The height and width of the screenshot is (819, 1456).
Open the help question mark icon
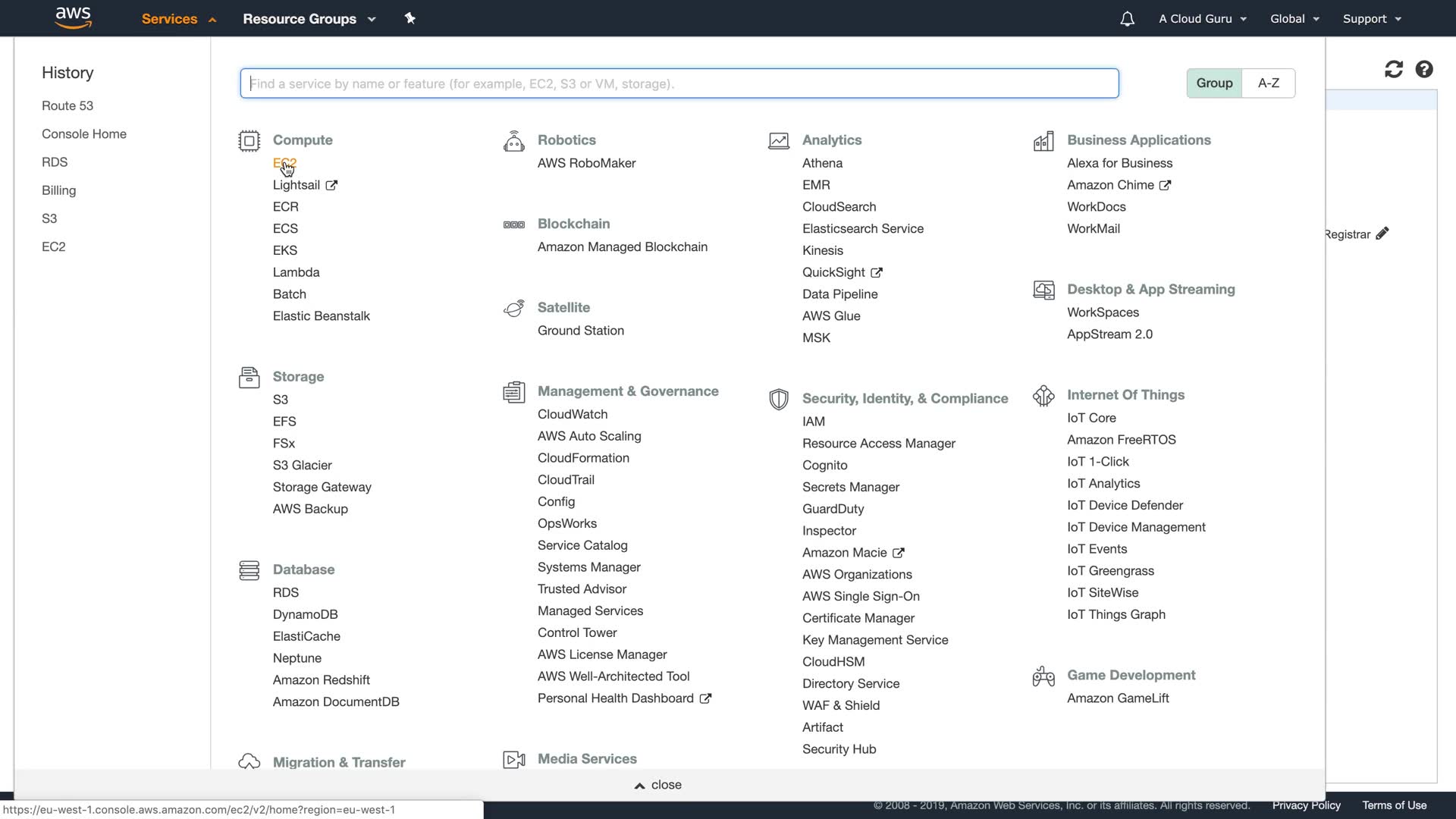(1424, 70)
